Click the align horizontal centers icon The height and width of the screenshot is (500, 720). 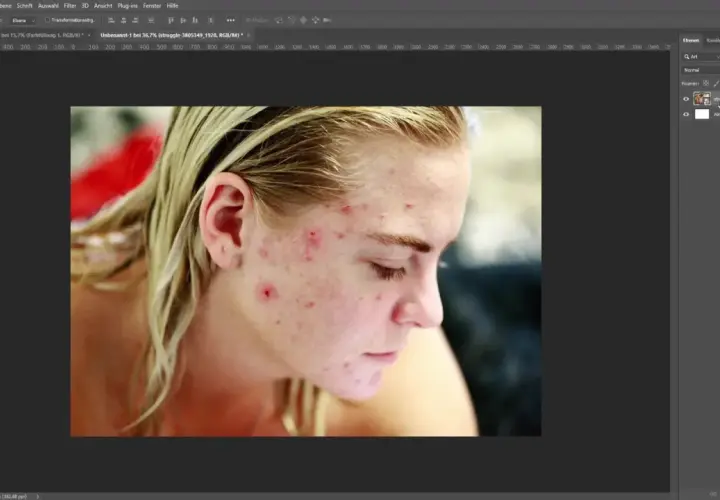click(123, 20)
